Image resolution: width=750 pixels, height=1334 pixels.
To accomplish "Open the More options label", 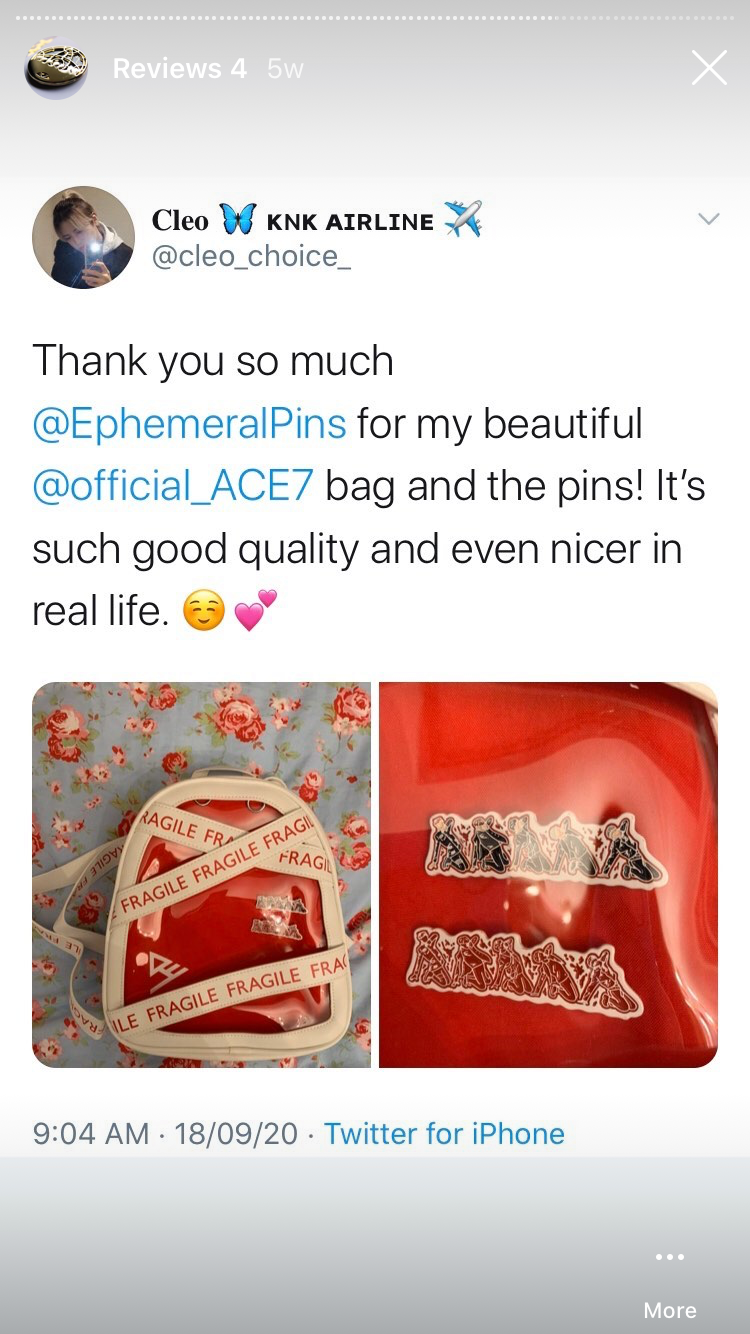I will [x=670, y=1309].
